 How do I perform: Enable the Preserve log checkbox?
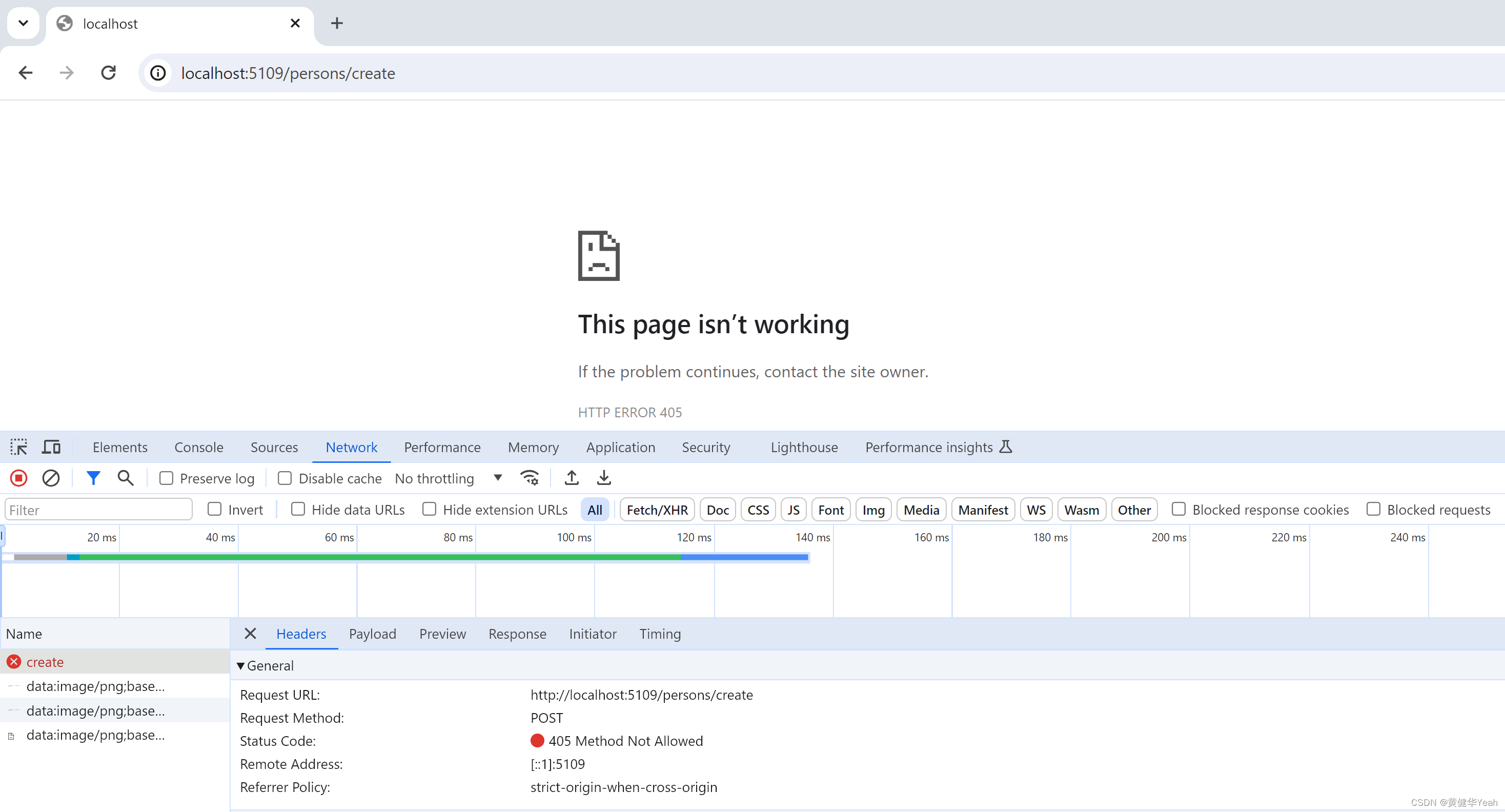coord(167,478)
